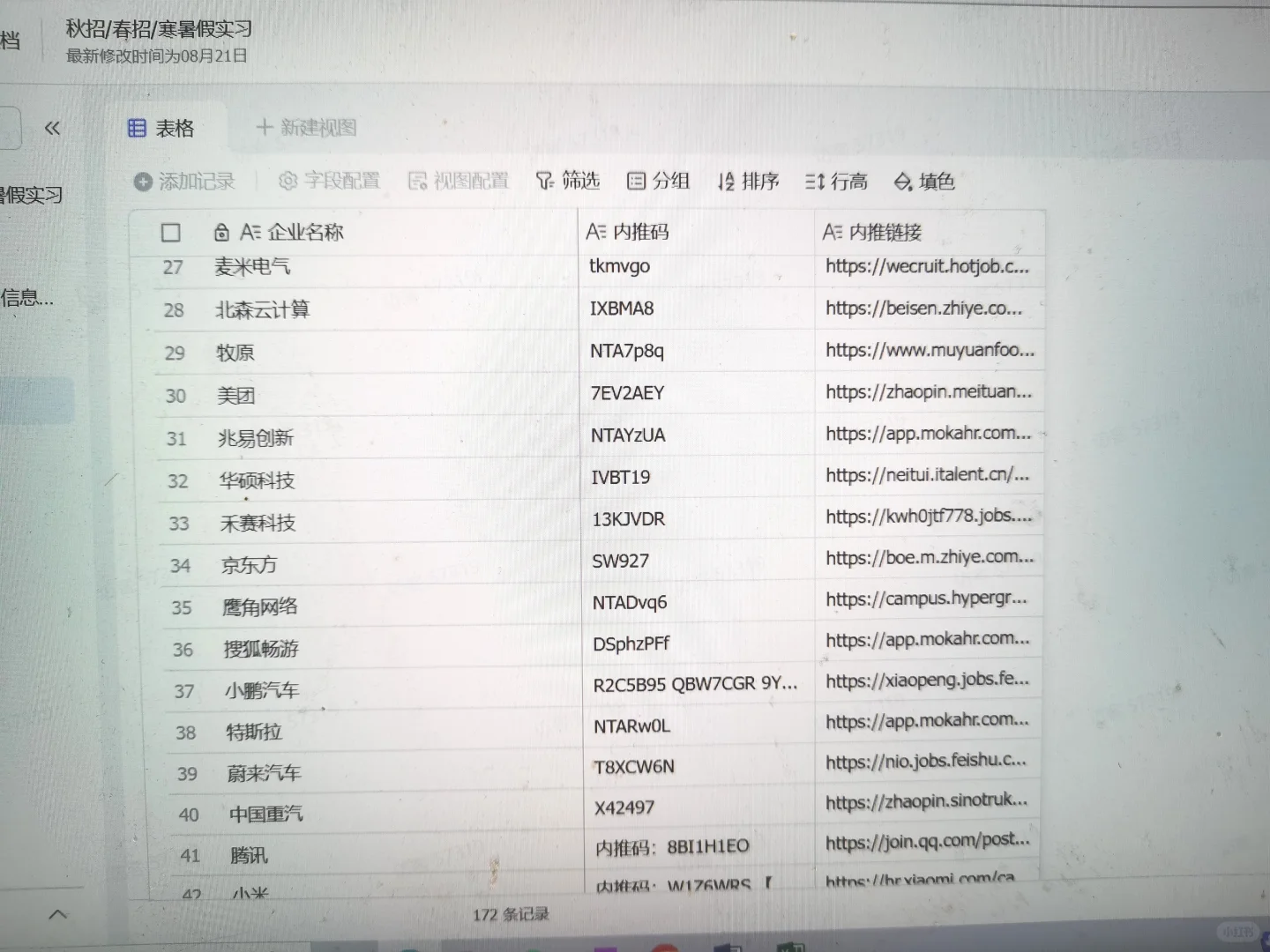
Task: Open the campus.hypergr link
Action: coord(926,599)
